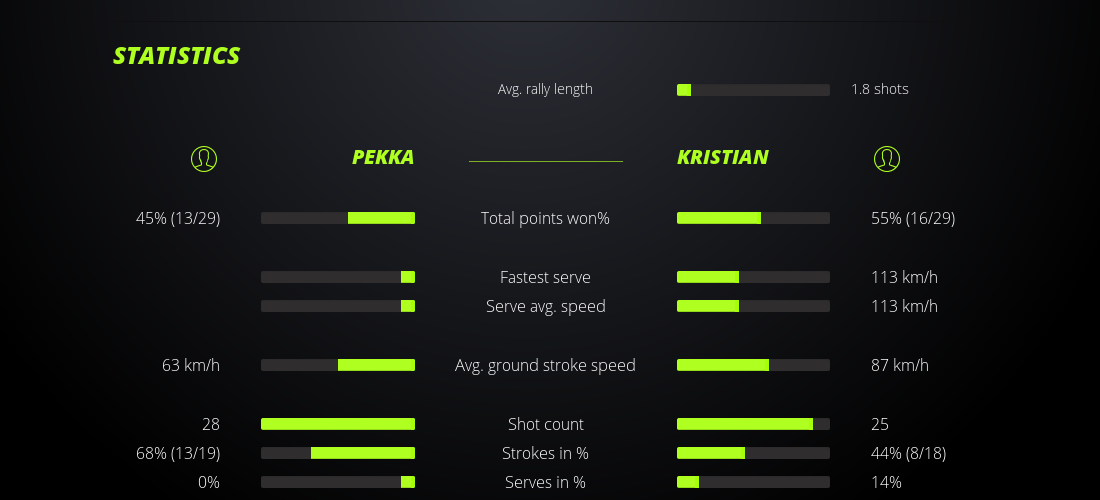The height and width of the screenshot is (500, 1100).
Task: Click the Shot count label
Action: point(545,424)
